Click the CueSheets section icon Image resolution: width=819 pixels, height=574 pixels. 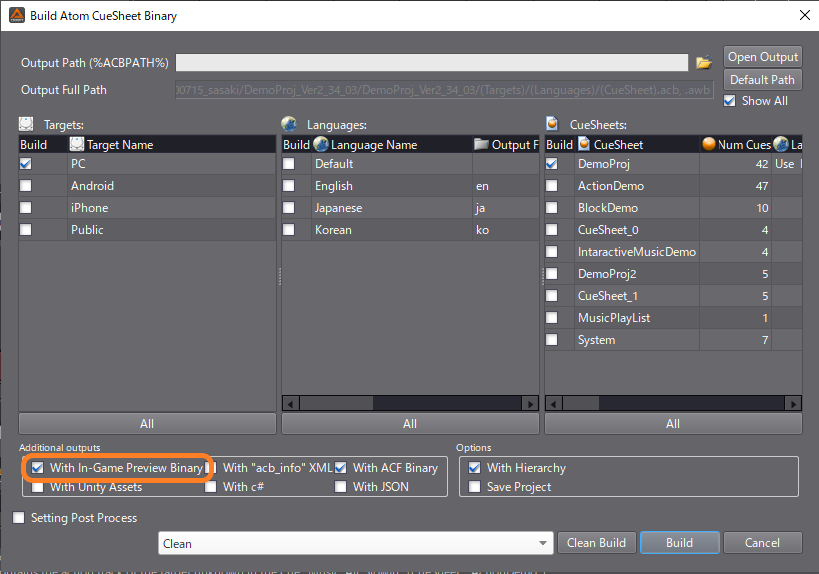552,124
